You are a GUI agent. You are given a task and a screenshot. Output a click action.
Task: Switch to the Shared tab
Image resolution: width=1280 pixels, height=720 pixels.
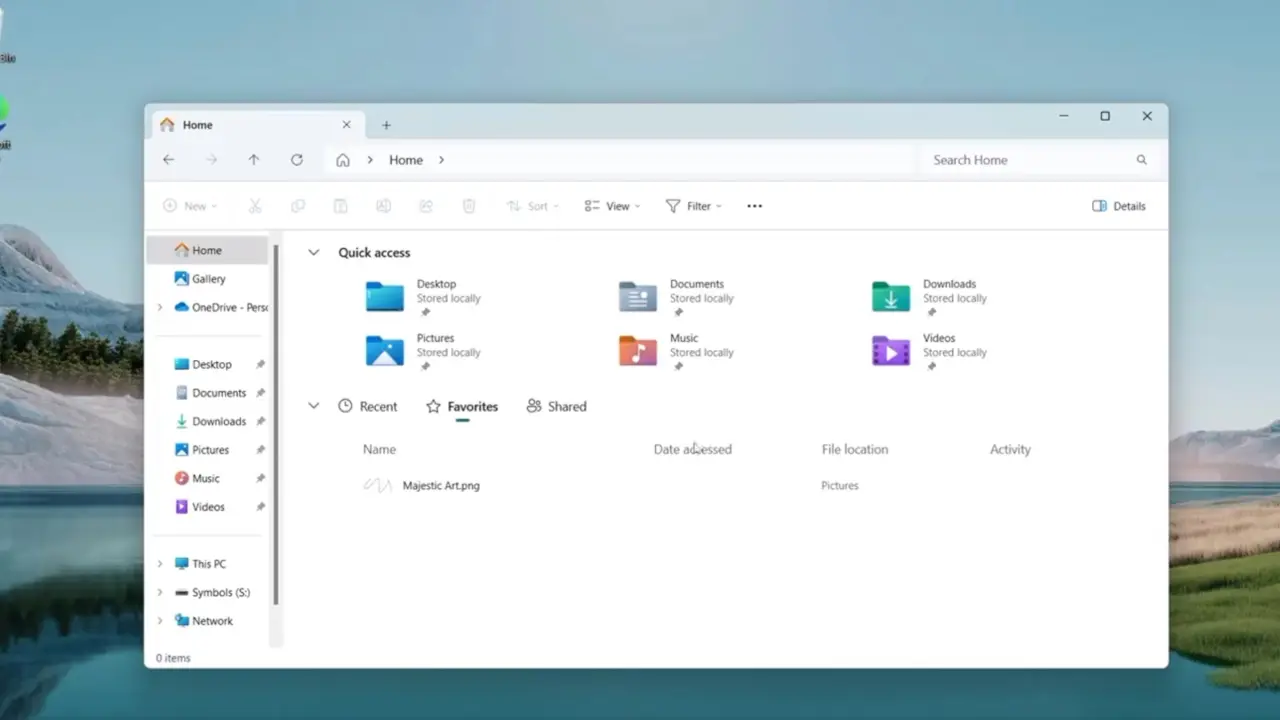[x=556, y=406]
